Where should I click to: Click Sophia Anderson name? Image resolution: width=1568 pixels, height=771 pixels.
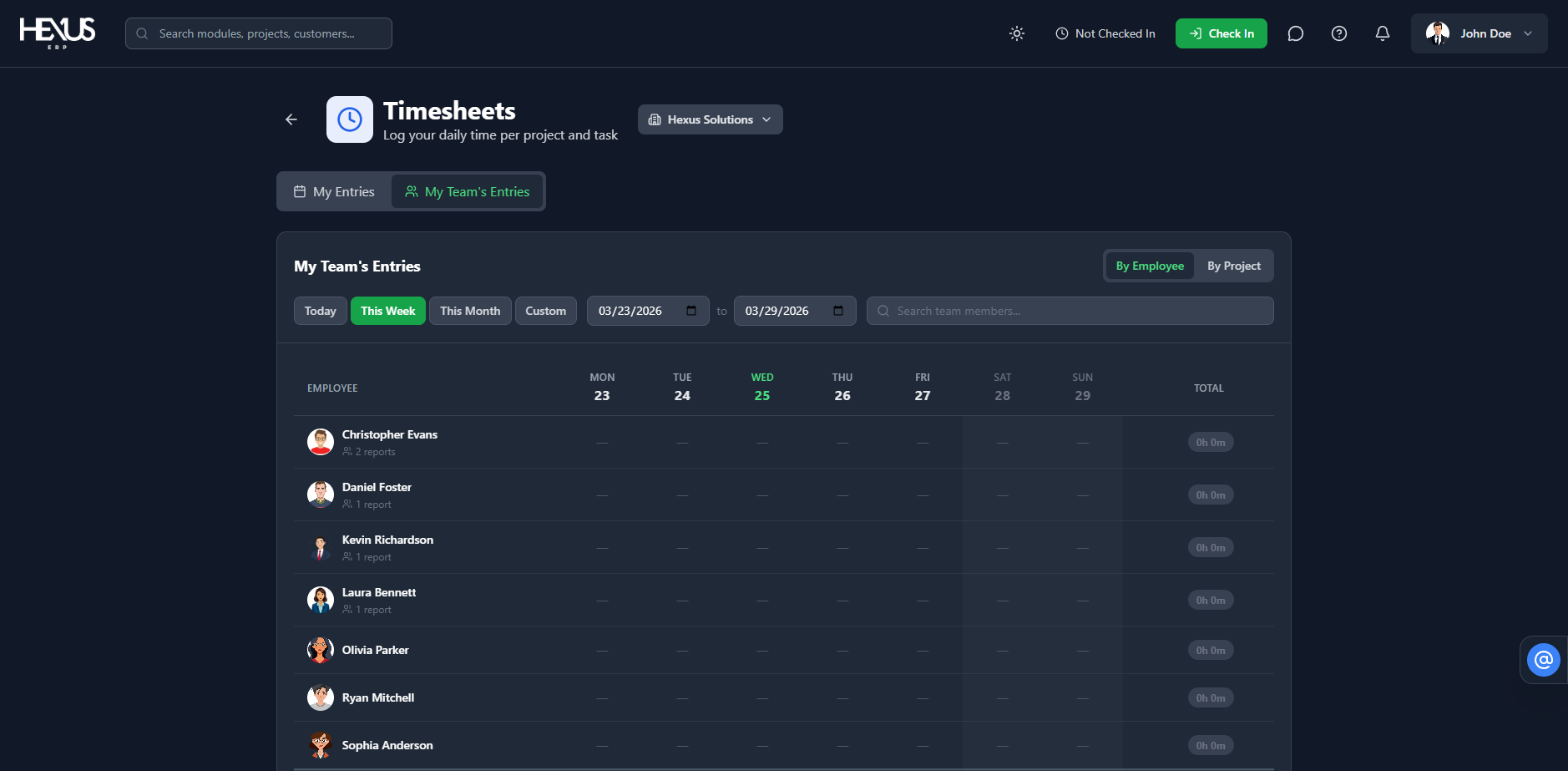pos(387,745)
